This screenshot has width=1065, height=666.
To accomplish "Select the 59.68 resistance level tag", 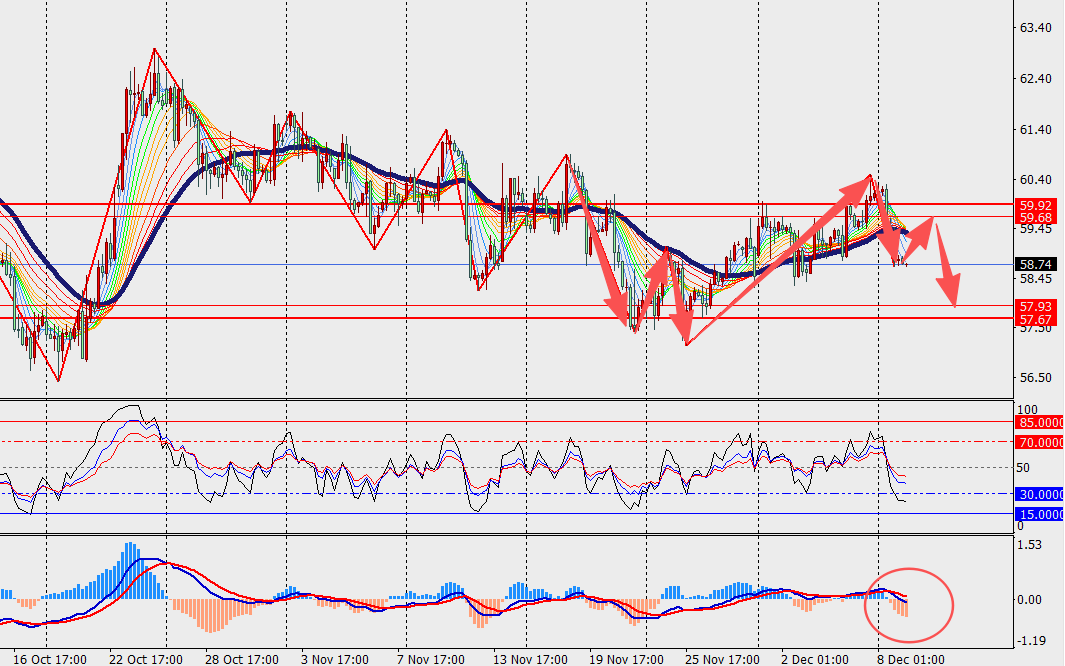I will click(x=1034, y=217).
